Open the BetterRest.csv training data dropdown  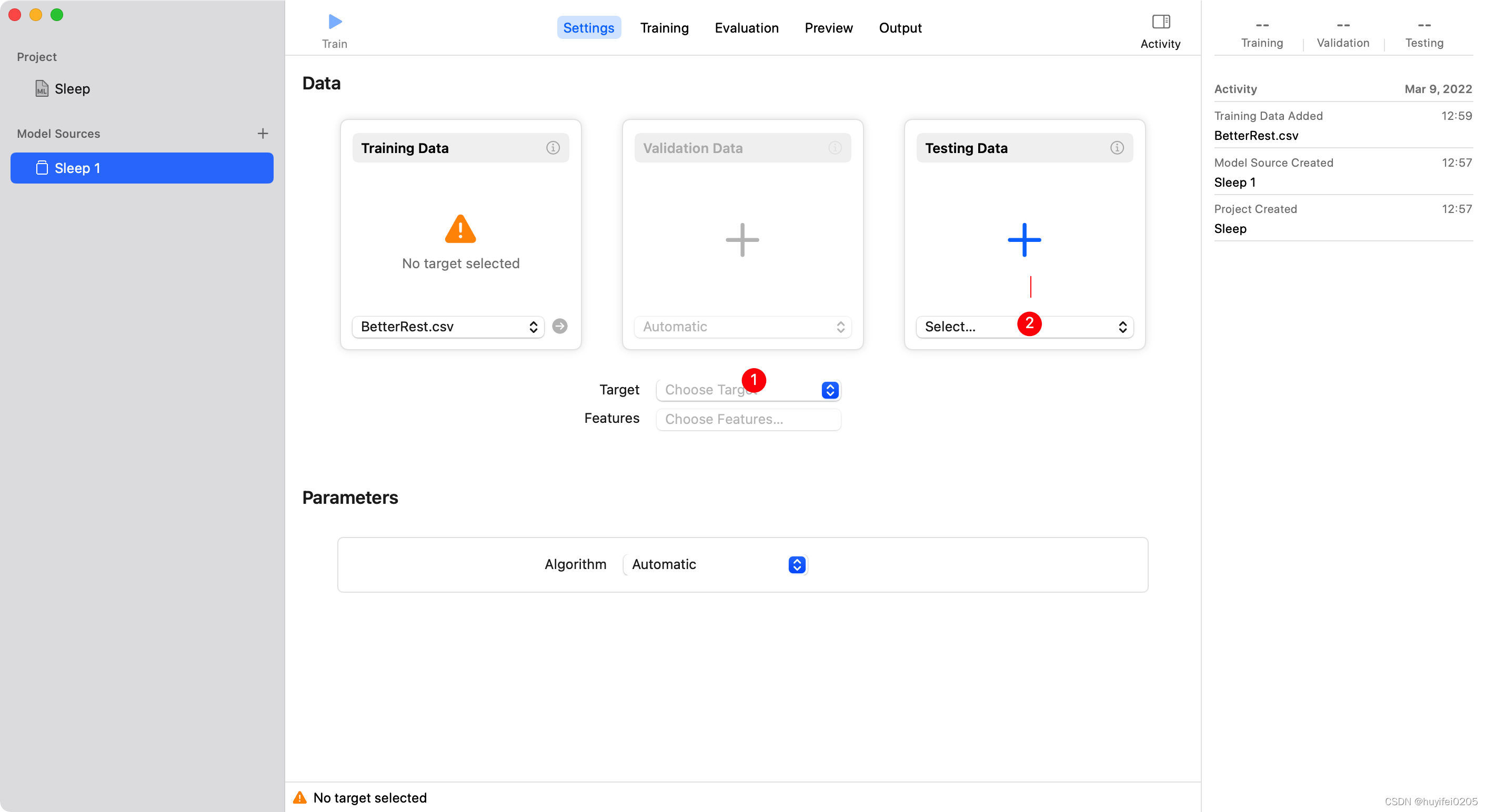coord(448,327)
